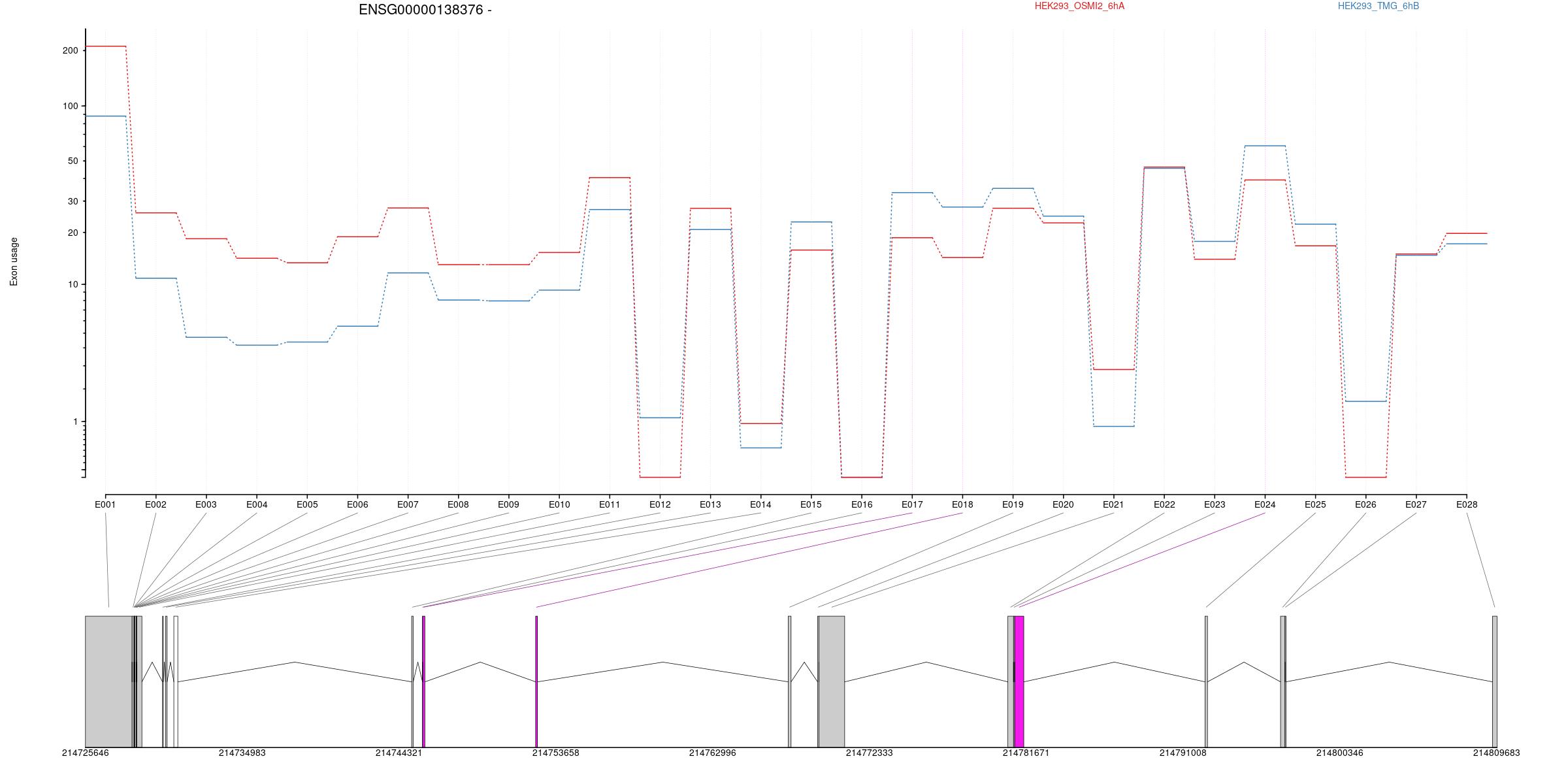Click the exon label E027

(1416, 504)
